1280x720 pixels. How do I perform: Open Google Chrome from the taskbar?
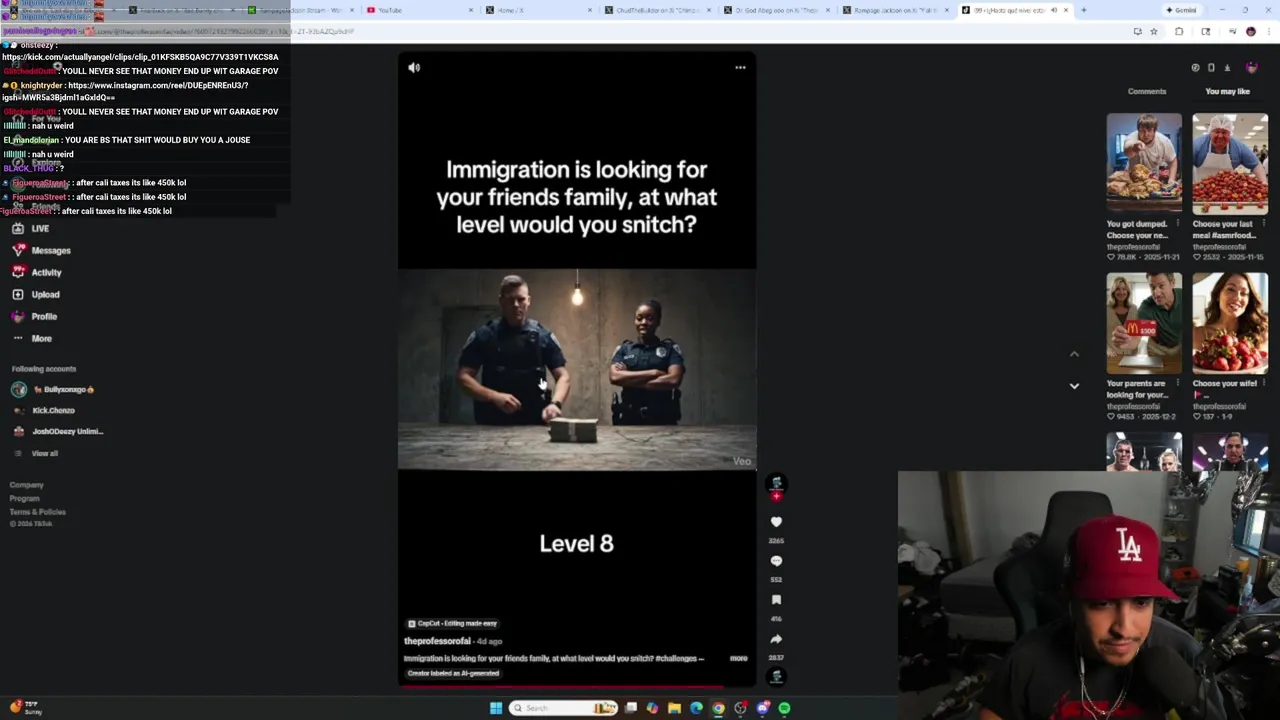click(718, 708)
